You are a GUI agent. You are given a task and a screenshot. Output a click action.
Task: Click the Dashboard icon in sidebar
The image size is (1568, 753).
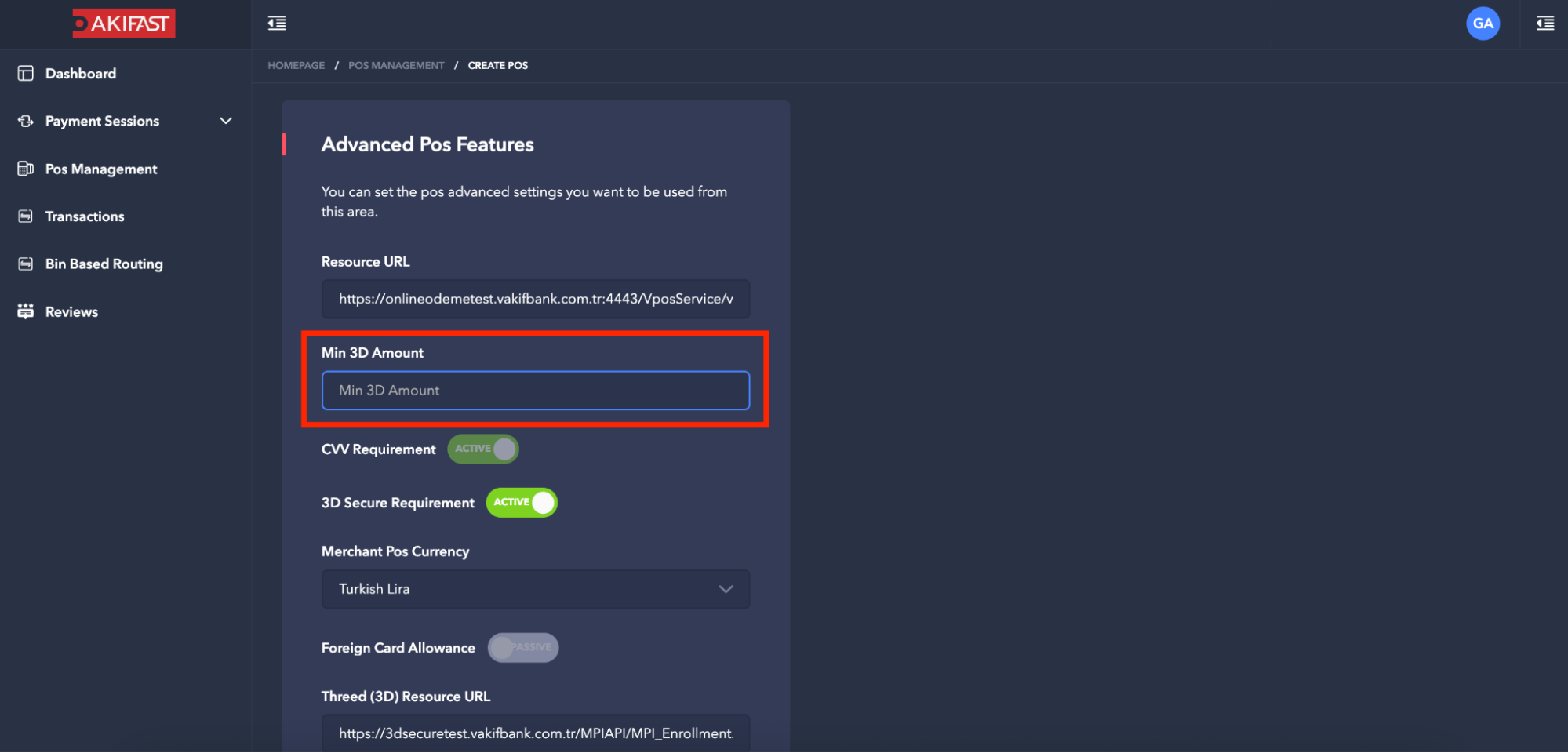[26, 73]
